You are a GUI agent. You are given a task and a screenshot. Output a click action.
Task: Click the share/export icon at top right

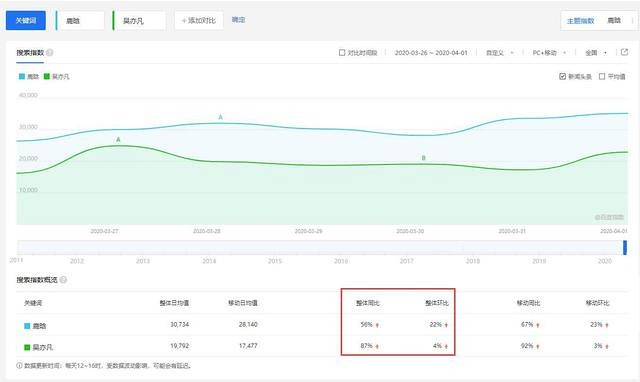[x=624, y=52]
